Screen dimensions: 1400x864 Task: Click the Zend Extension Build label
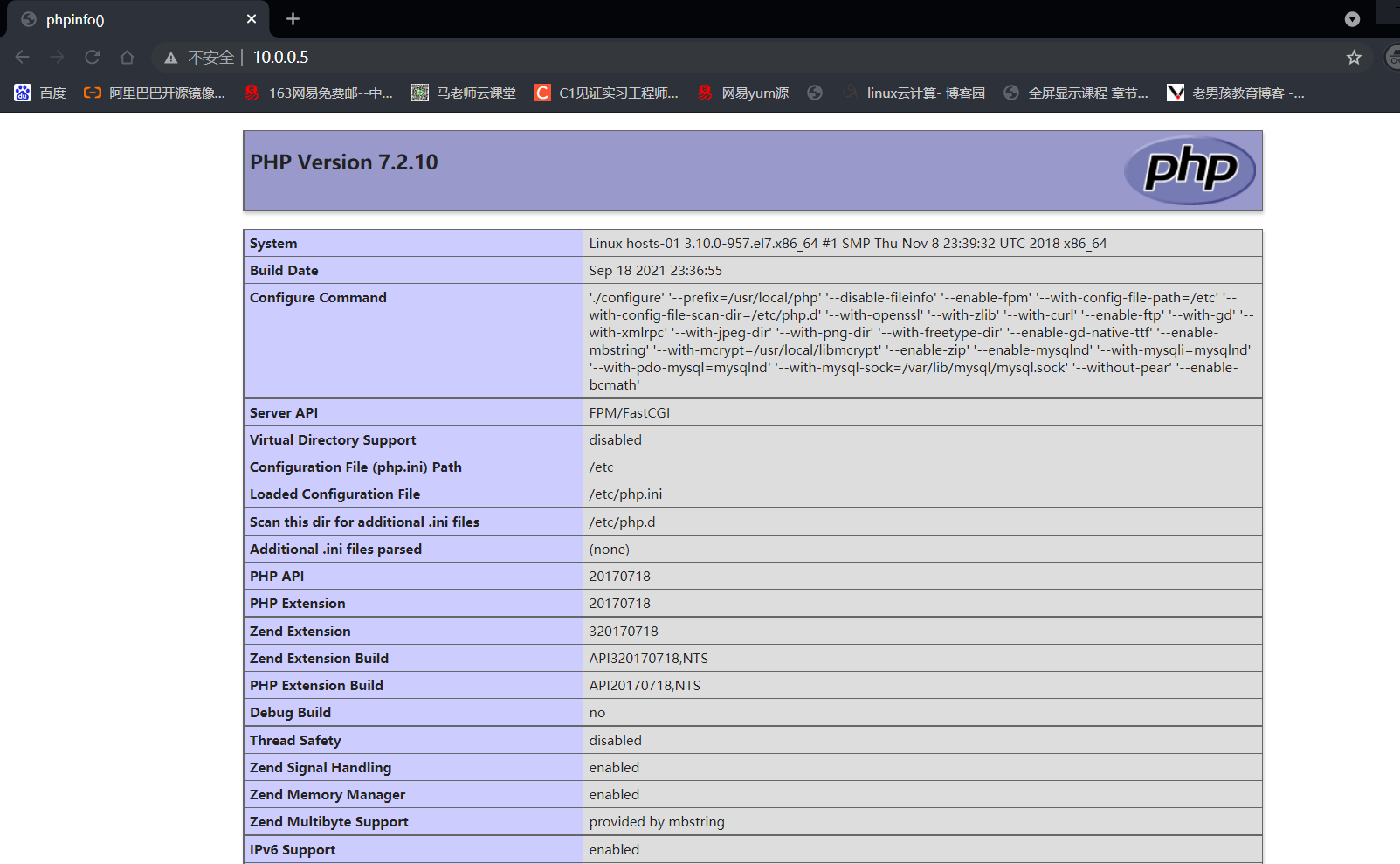click(x=319, y=659)
